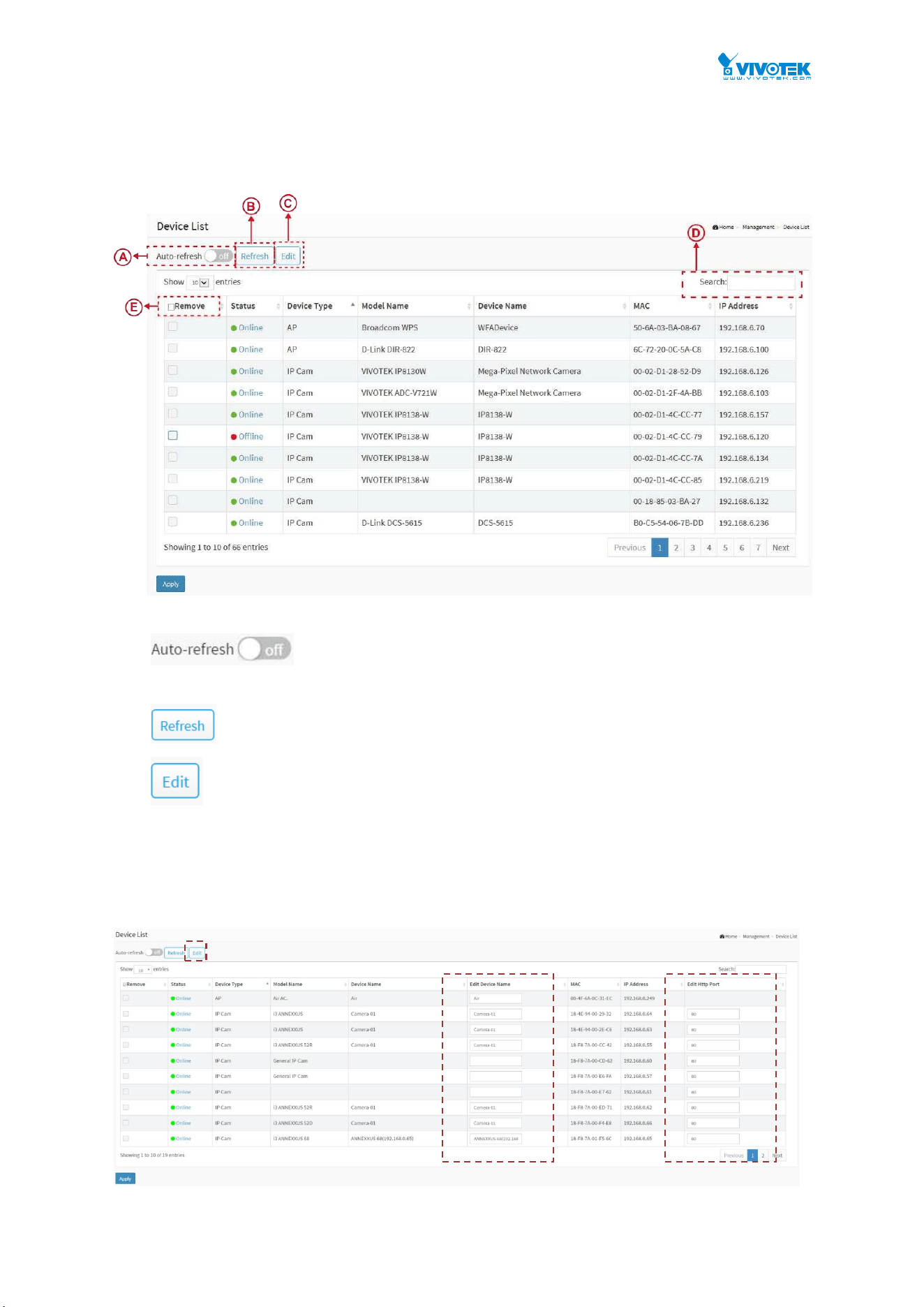
Task: Tick Remove checkbox for the DCS-5615 row
Action: pos(173,522)
